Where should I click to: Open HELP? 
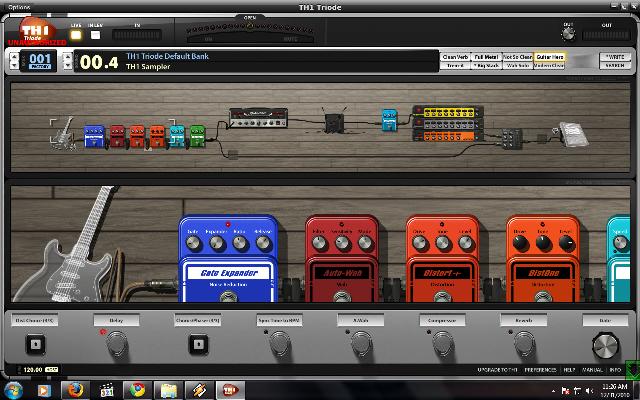click(569, 370)
